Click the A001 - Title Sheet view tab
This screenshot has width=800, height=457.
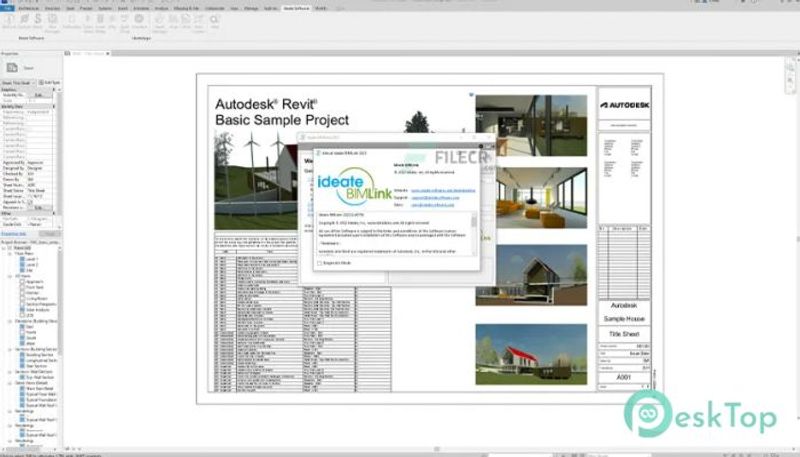coord(88,54)
